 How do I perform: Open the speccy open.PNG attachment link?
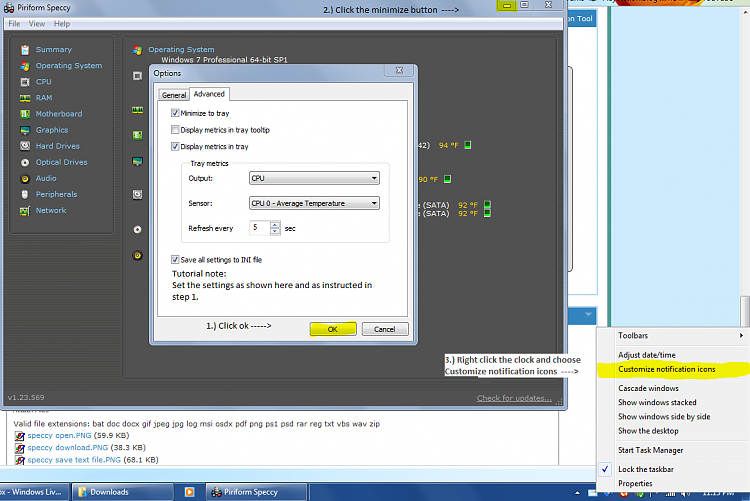coord(59,436)
